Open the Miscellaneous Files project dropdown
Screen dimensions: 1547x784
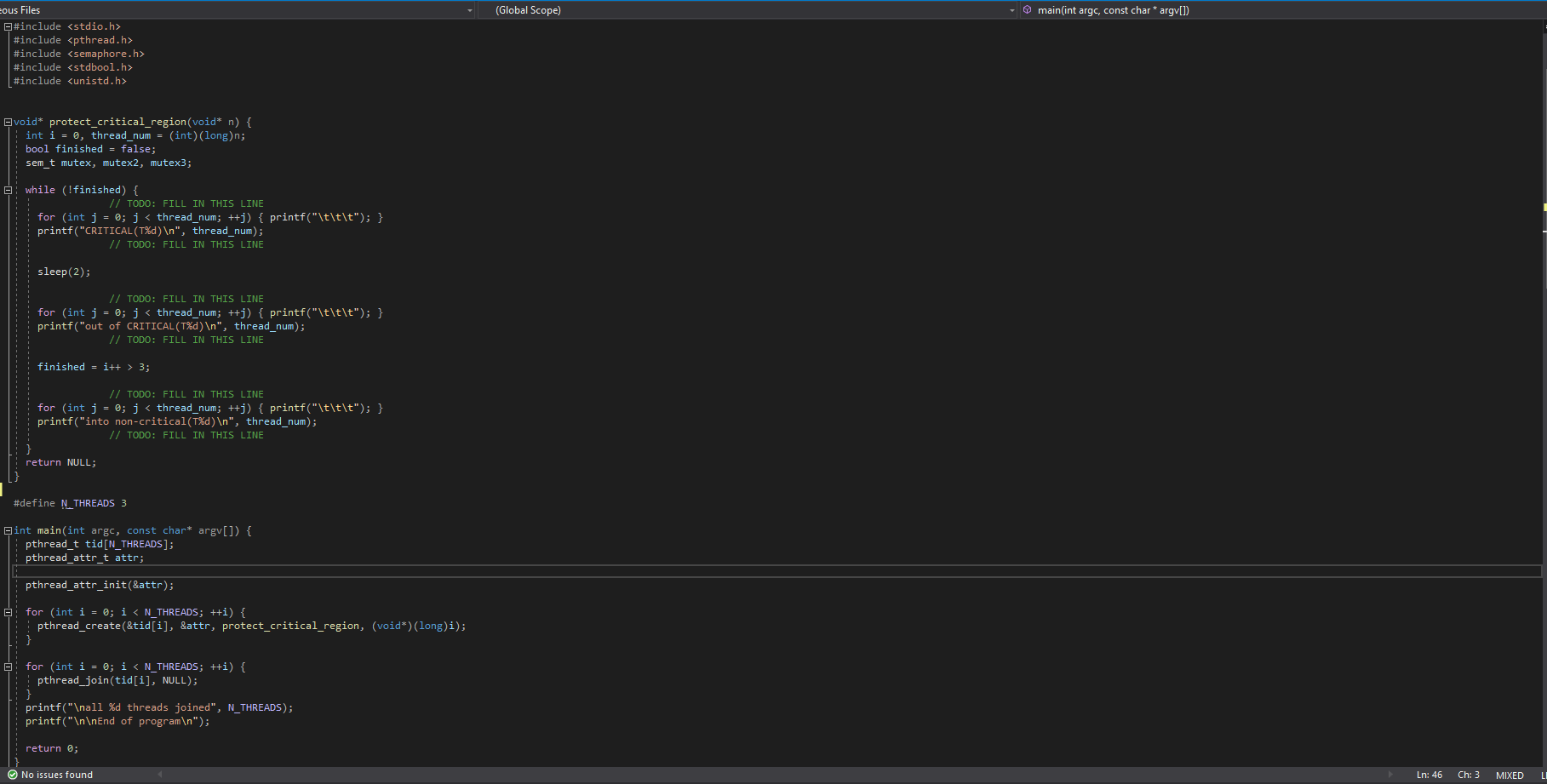pos(468,9)
